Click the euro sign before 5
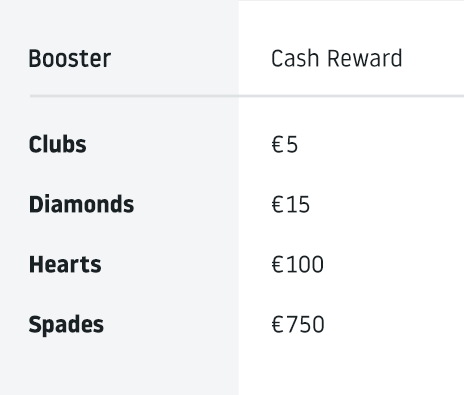Viewport: 464px width, 395px height. click(278, 145)
